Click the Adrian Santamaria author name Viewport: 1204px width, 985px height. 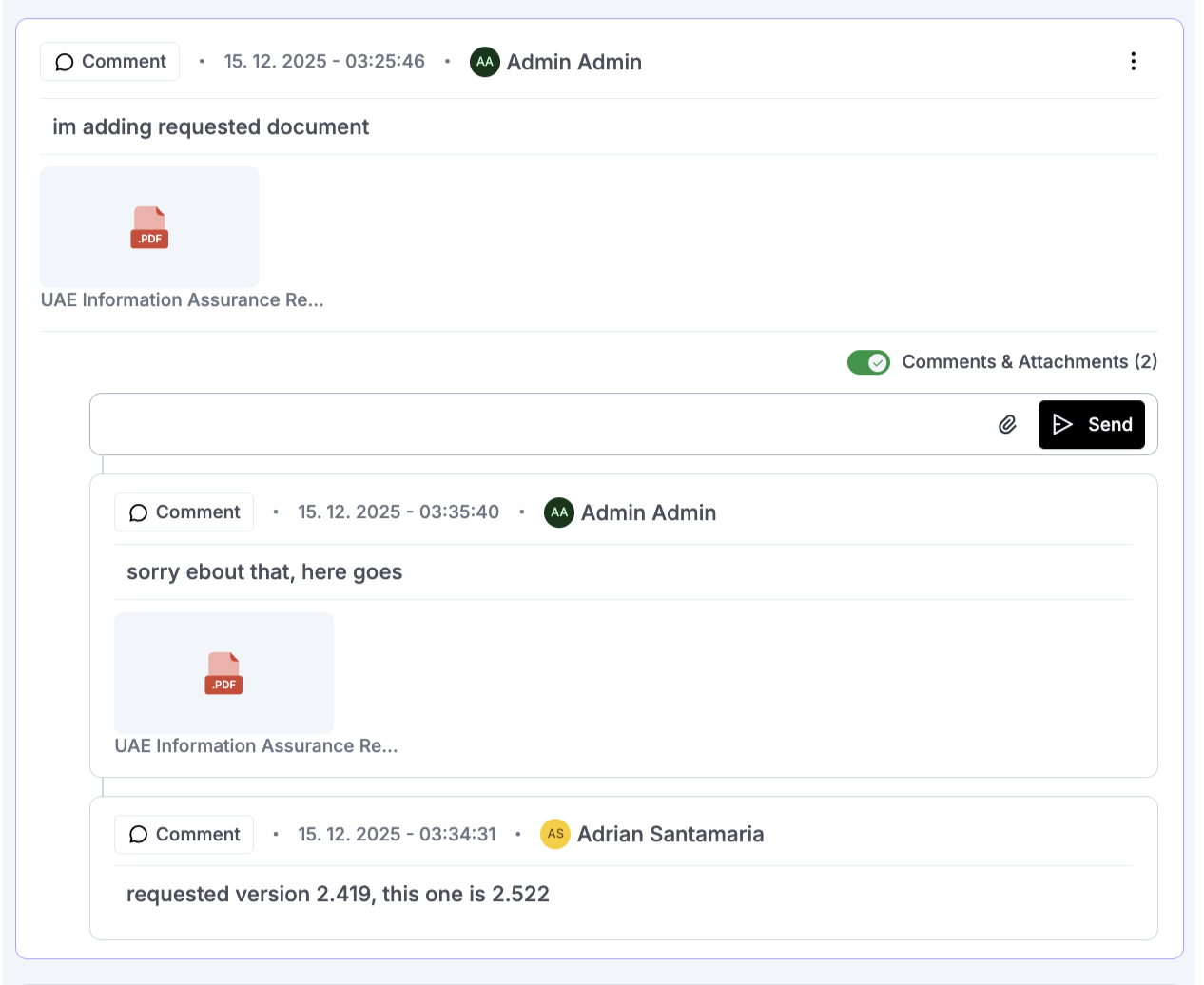tap(670, 834)
